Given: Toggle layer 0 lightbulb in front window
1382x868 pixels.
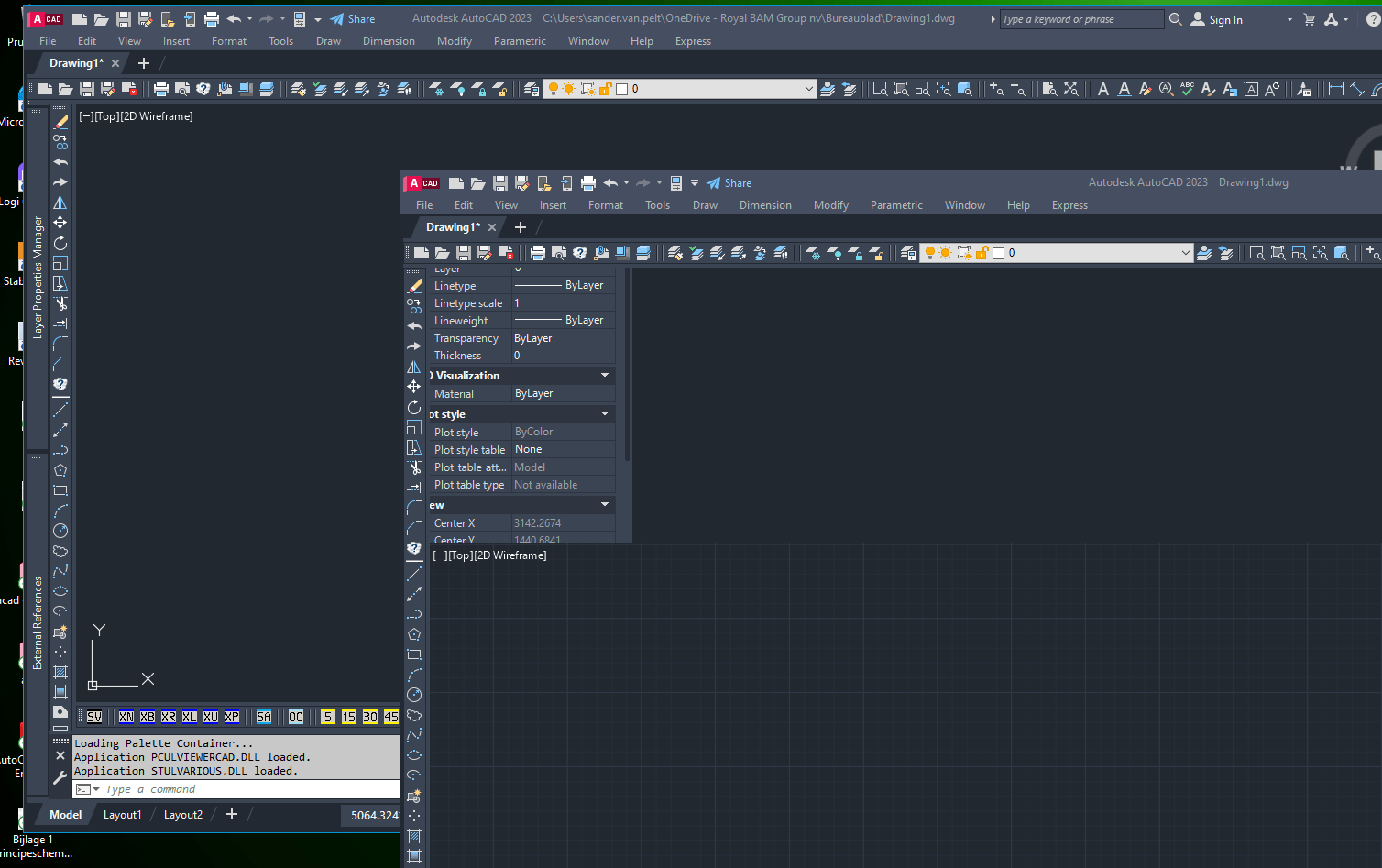Looking at the screenshot, I should 929,253.
